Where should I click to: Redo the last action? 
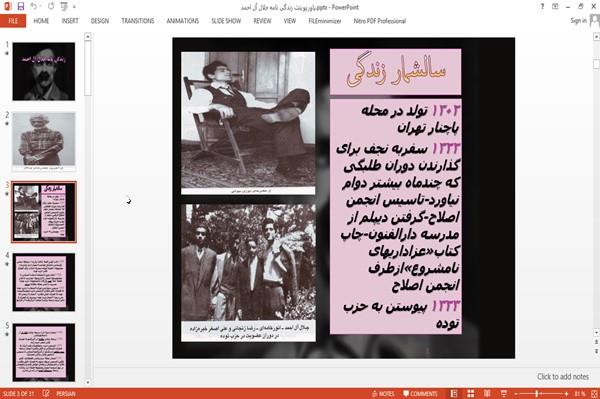point(51,6)
